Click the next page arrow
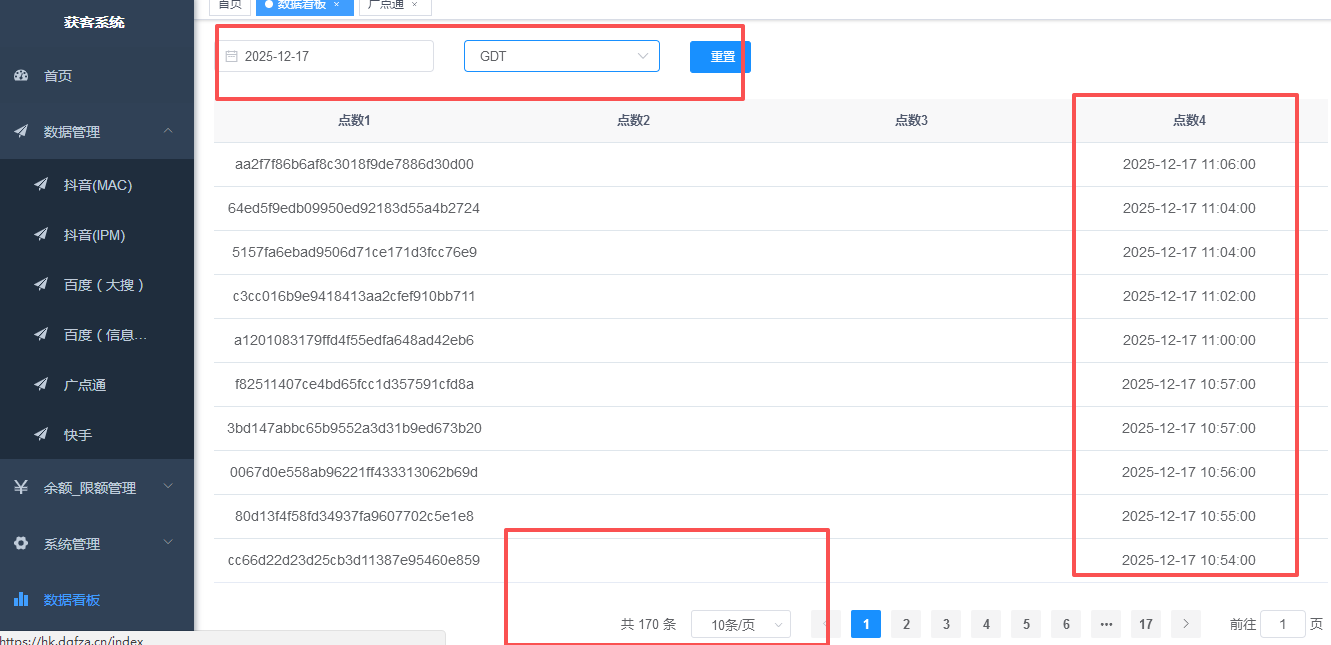Viewport: 1331px width, 645px height. click(x=1186, y=625)
